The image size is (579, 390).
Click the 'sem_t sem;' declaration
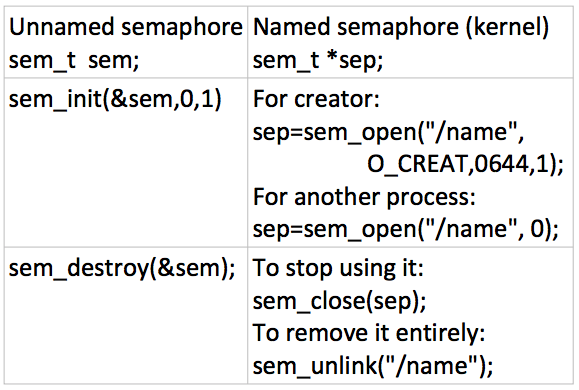pyautogui.click(x=74, y=60)
